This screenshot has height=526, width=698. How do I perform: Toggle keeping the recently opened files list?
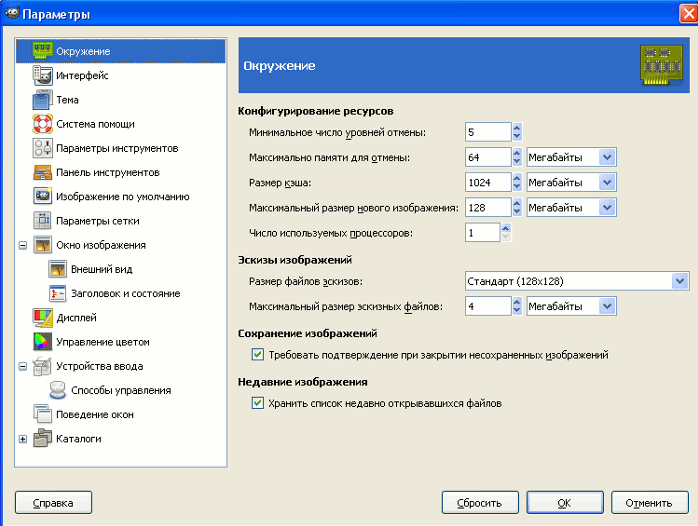click(257, 403)
